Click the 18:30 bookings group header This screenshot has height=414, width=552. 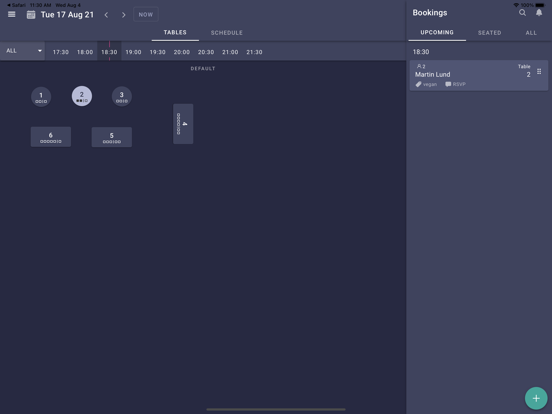421,52
